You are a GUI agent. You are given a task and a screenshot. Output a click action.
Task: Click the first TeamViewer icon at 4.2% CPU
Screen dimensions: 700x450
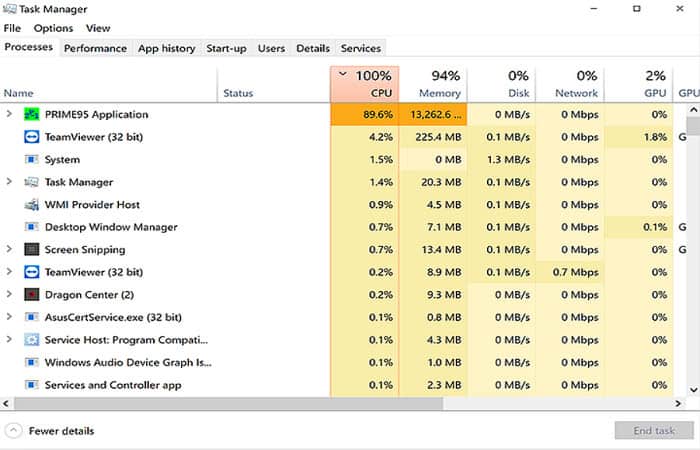31,137
